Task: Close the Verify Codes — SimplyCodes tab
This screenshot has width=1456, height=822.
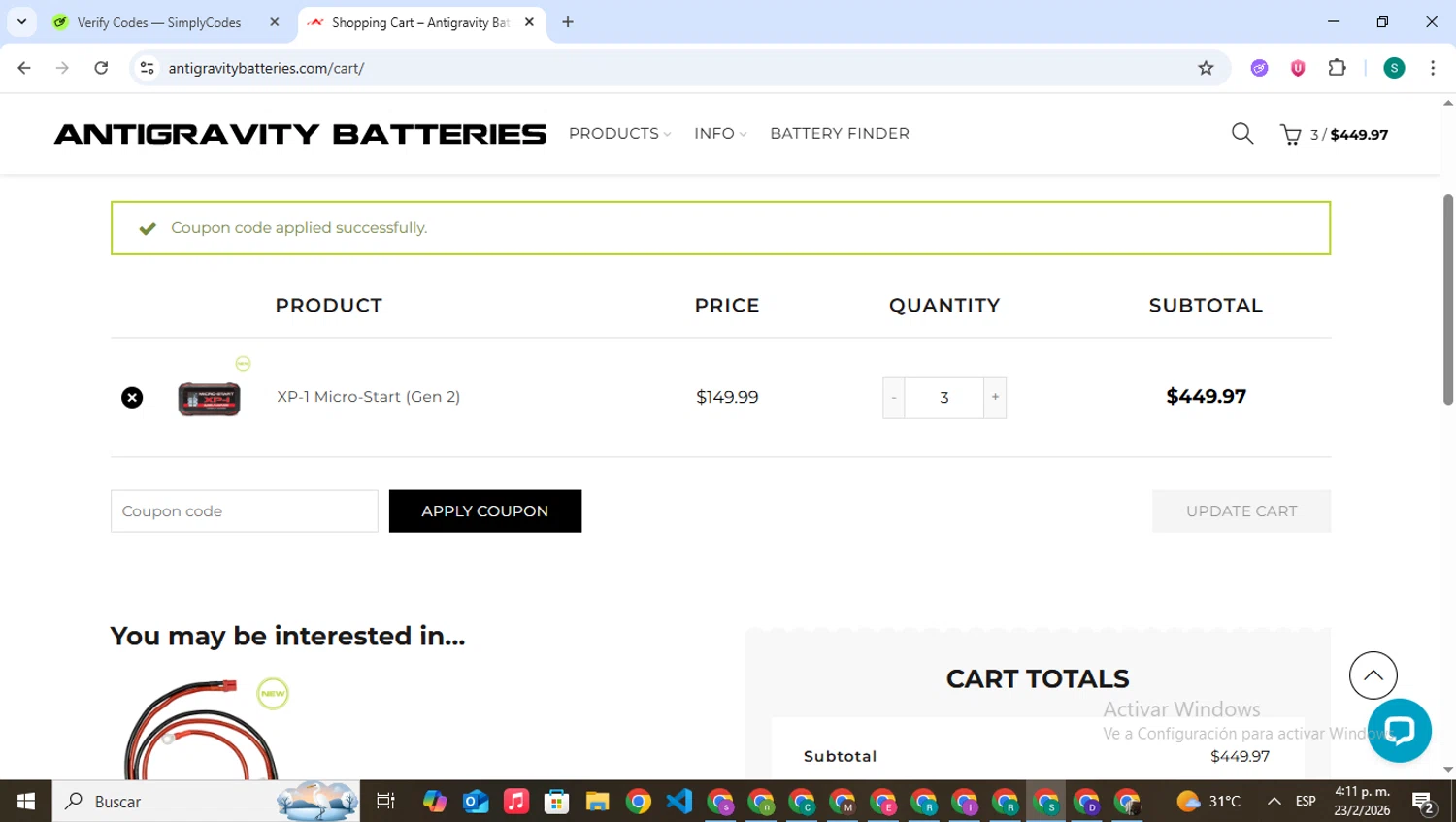Action: [x=275, y=22]
